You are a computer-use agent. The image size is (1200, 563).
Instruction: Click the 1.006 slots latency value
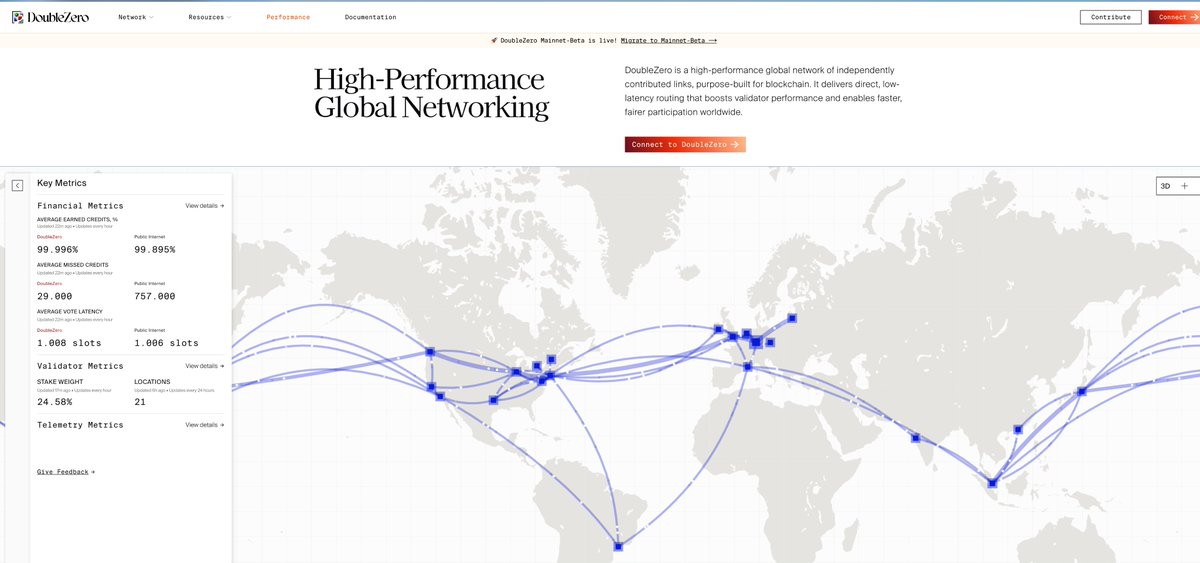[166, 342]
